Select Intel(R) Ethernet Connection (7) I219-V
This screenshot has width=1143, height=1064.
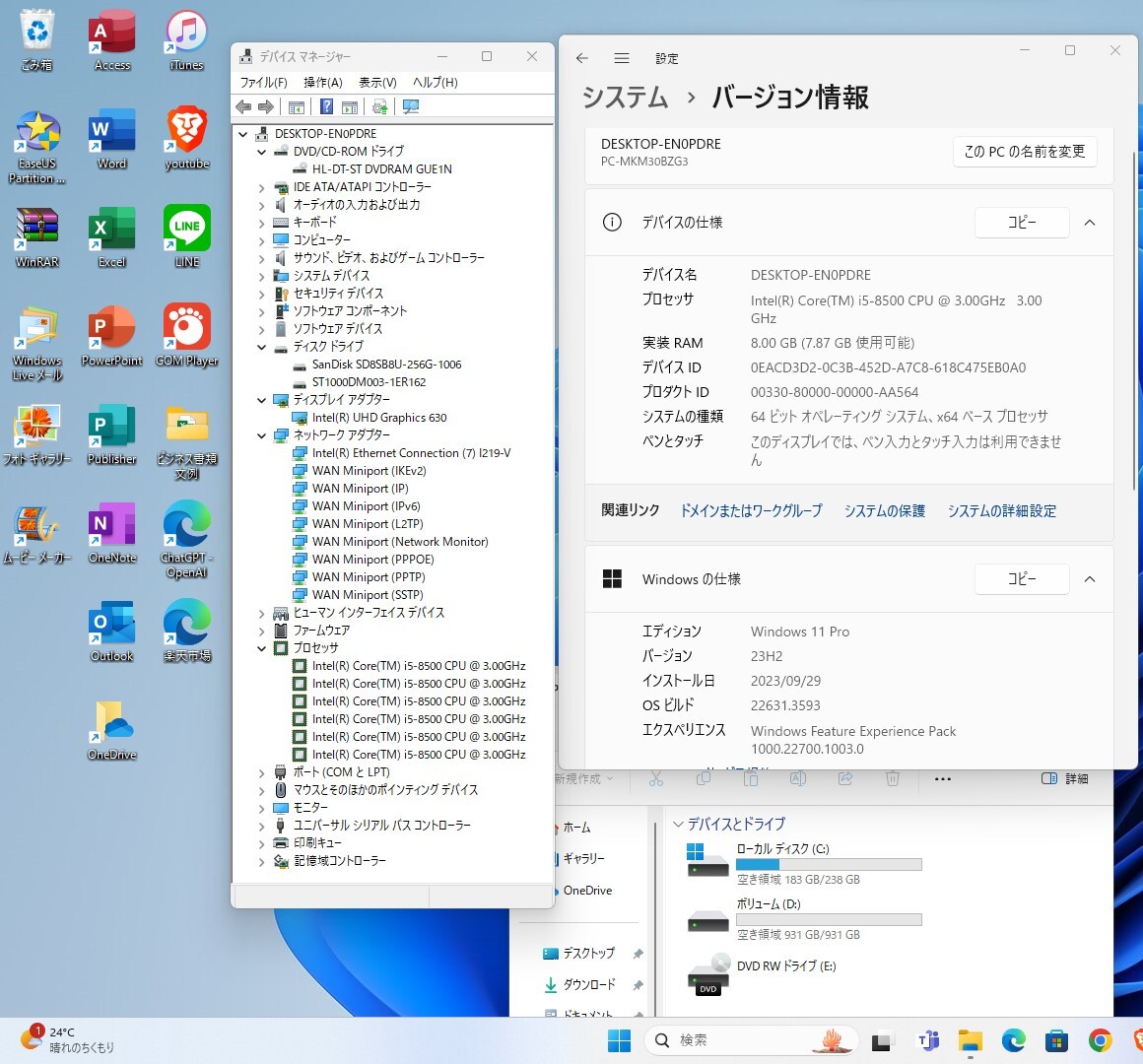coord(411,453)
